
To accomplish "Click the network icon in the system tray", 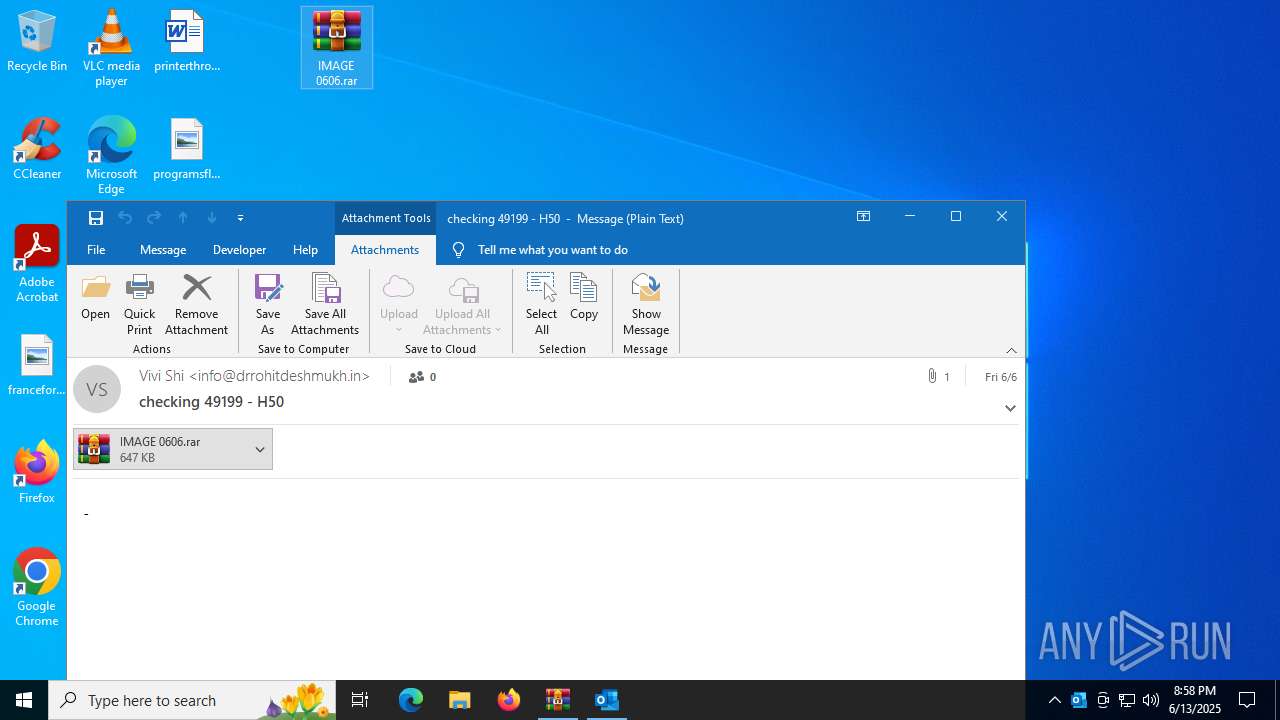I will pyautogui.click(x=1127, y=700).
